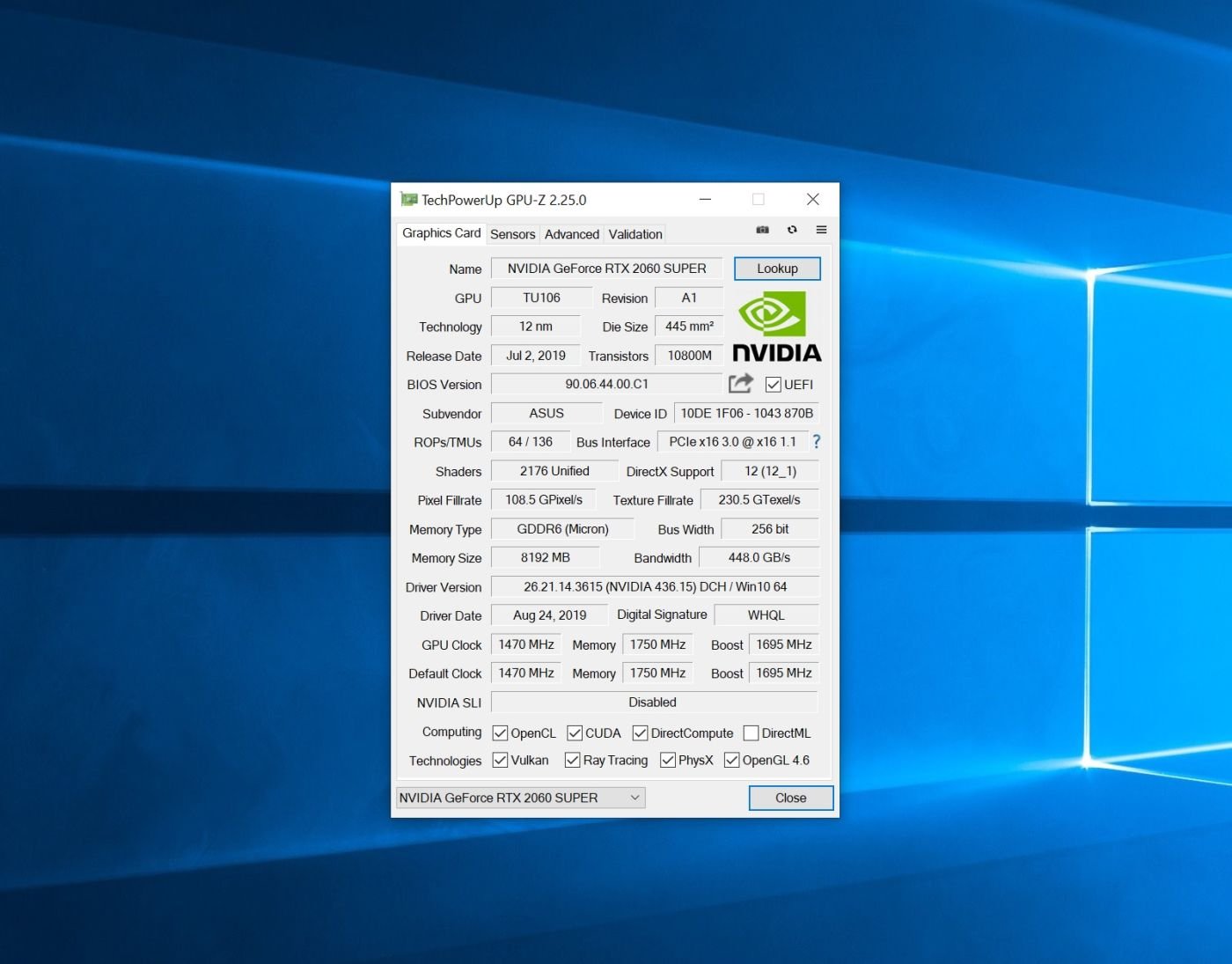Click the BIOS Version field 90.06.44.00.C1
1232x964 pixels.
pos(606,385)
